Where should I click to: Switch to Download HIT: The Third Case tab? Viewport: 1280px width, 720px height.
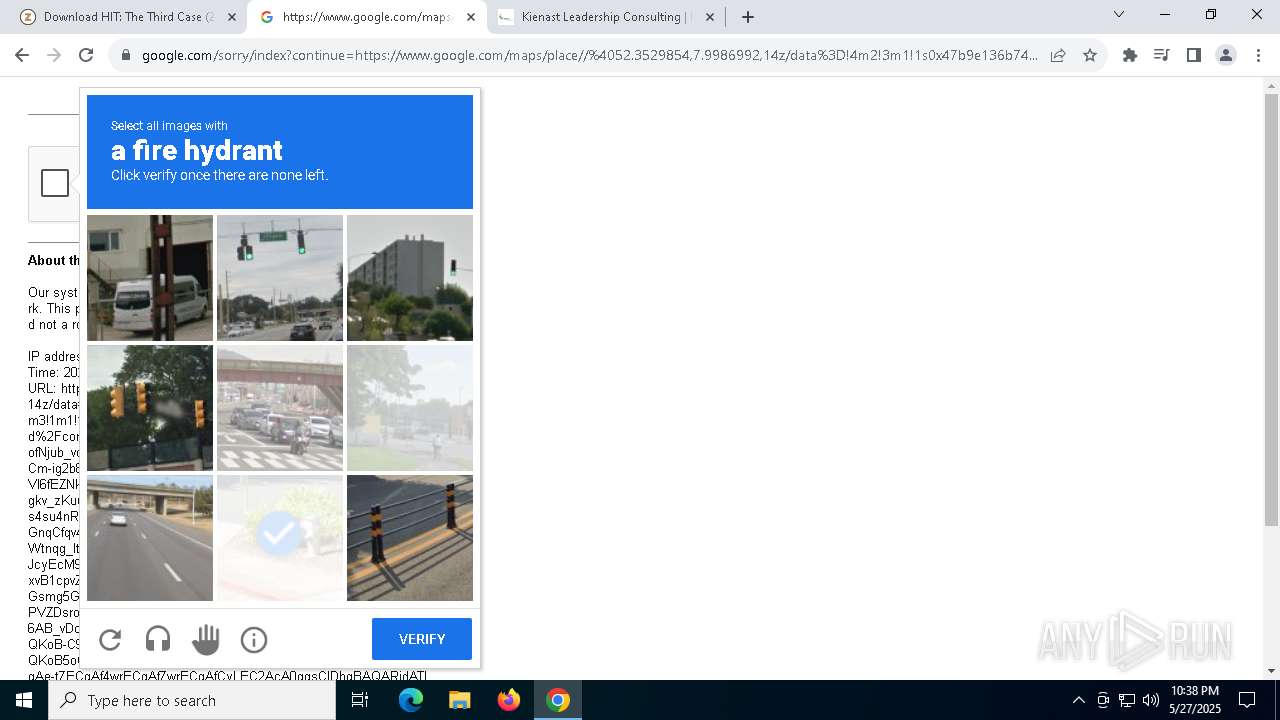128,17
